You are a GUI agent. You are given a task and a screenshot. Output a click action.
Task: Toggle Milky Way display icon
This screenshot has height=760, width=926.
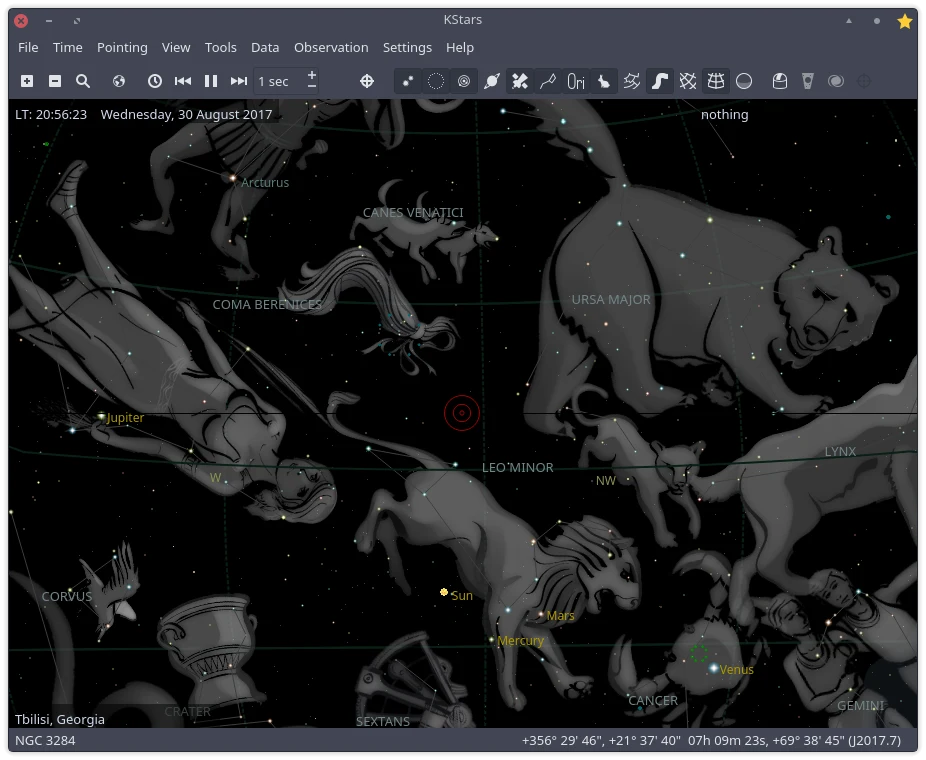tap(660, 81)
